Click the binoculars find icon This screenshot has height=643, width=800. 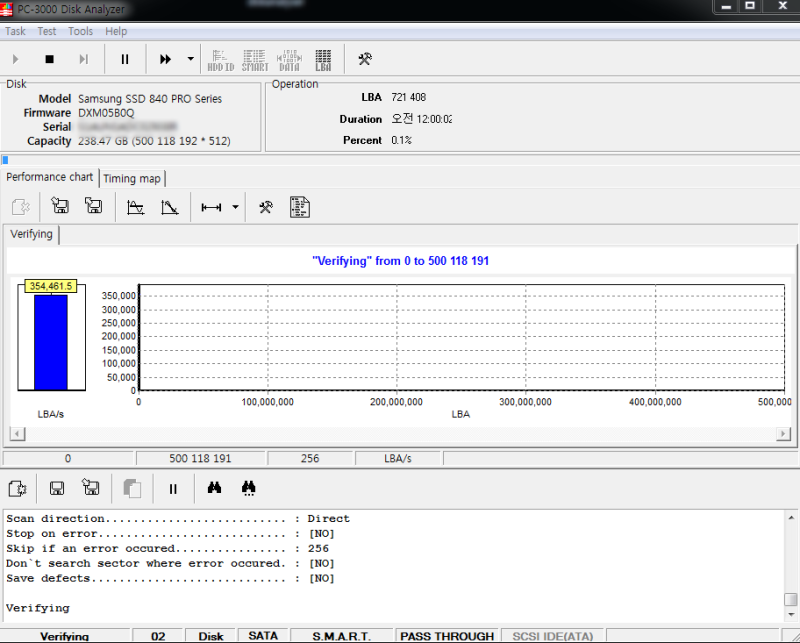tap(214, 488)
